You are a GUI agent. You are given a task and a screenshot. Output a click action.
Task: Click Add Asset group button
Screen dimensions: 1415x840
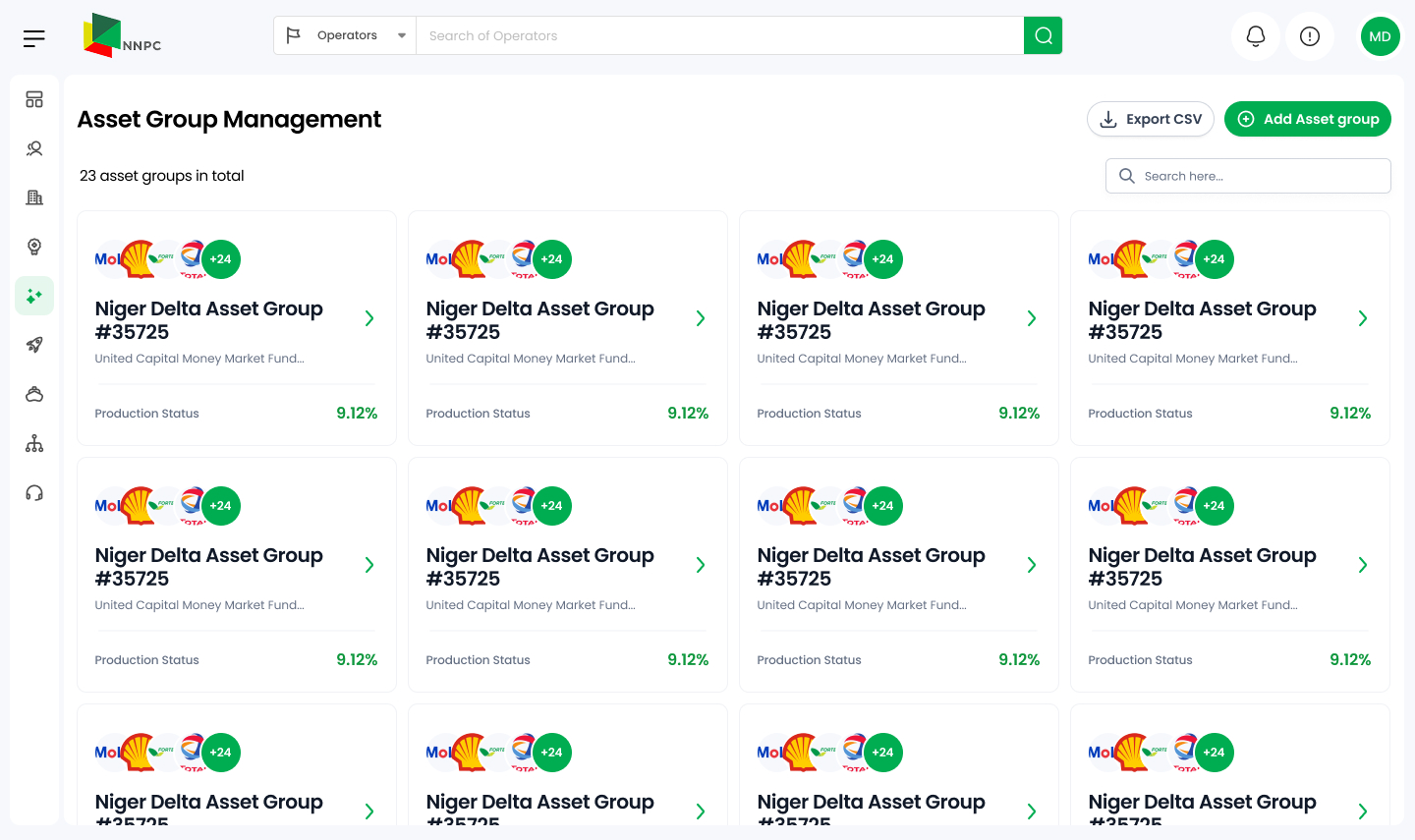tap(1308, 119)
